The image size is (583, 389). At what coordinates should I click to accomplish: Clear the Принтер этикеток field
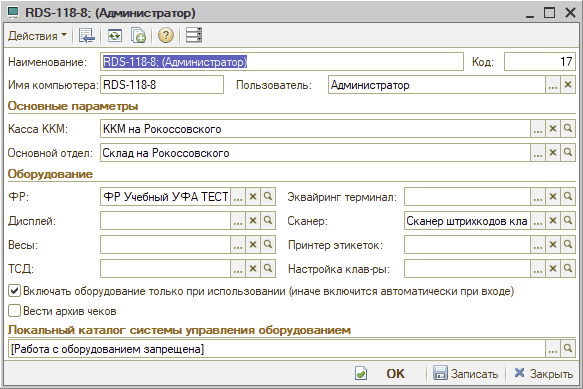[553, 245]
